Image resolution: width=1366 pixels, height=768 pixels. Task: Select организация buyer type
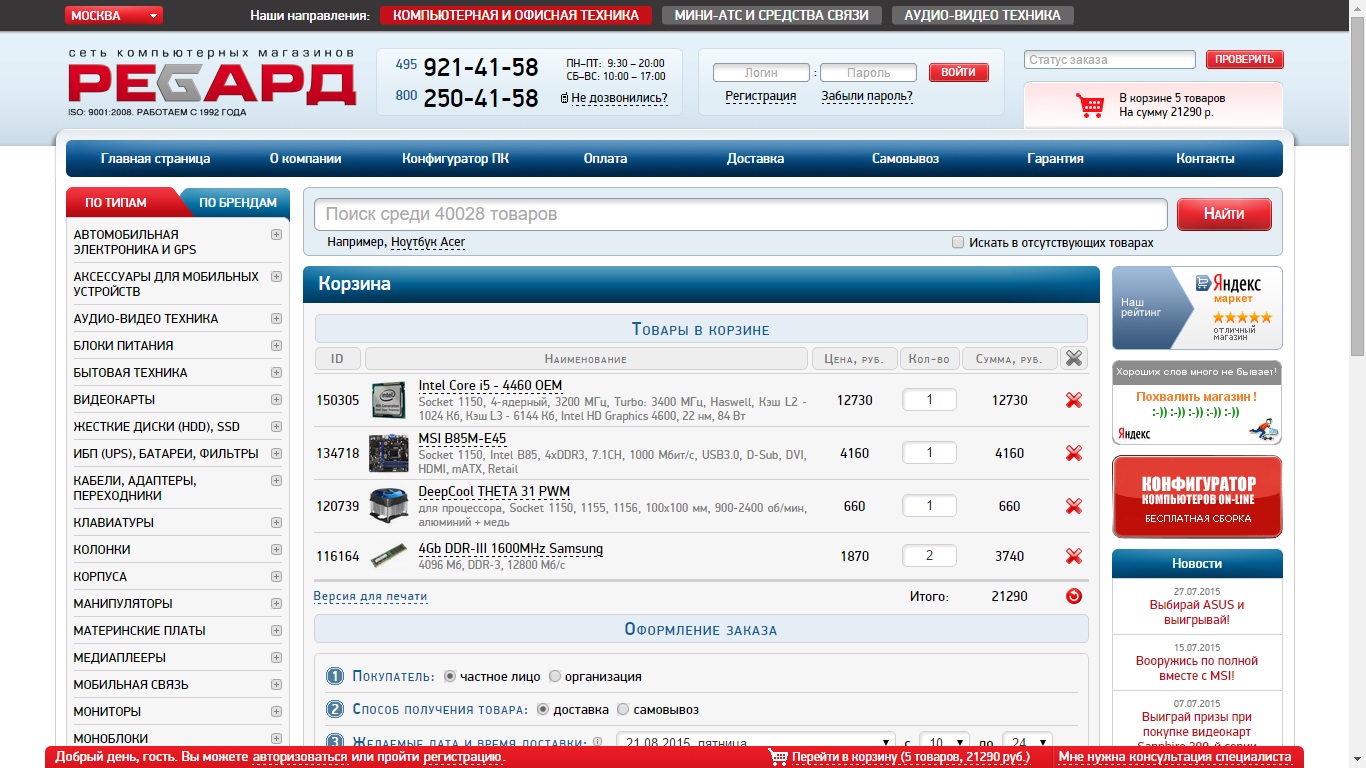pos(555,676)
